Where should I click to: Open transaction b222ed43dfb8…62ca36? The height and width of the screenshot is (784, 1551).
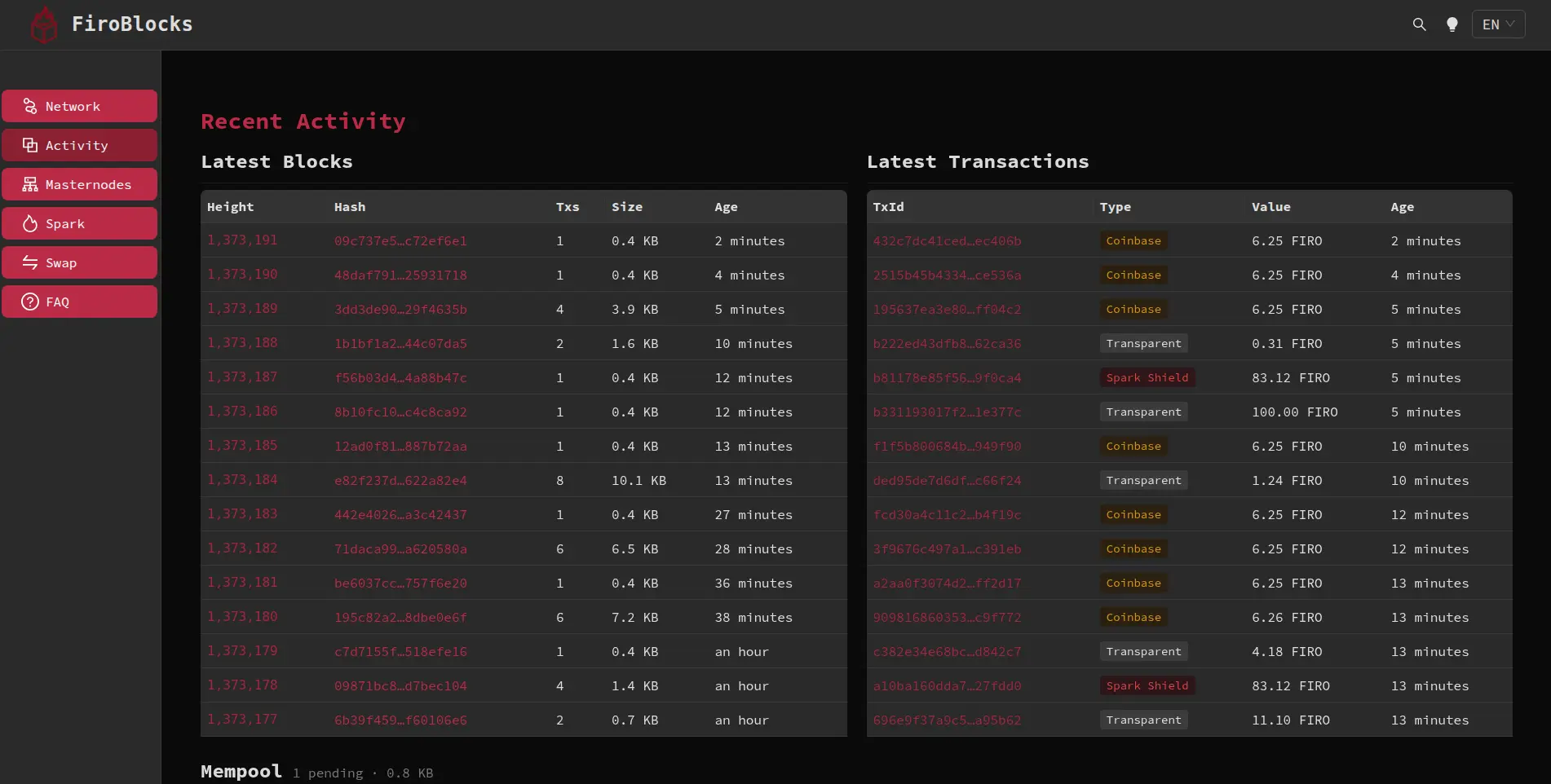(947, 344)
